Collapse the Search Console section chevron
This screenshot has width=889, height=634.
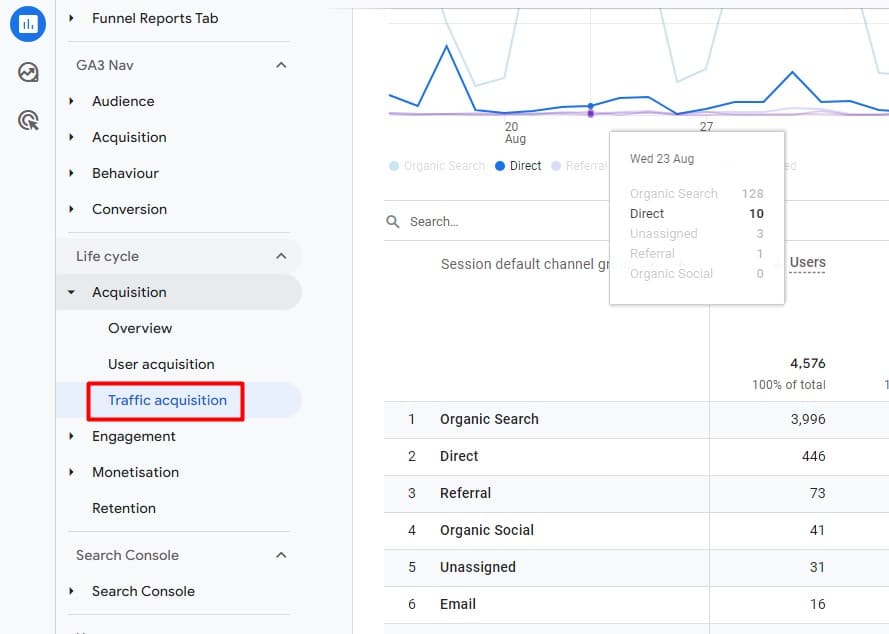point(281,555)
